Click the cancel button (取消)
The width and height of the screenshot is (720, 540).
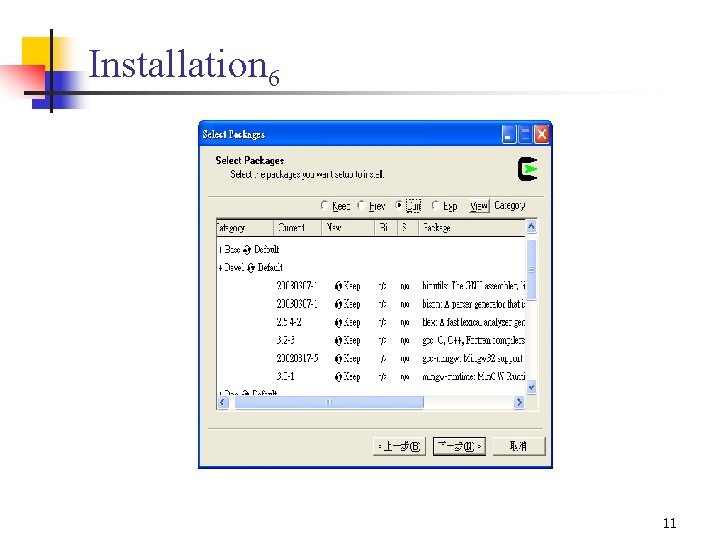coord(519,446)
